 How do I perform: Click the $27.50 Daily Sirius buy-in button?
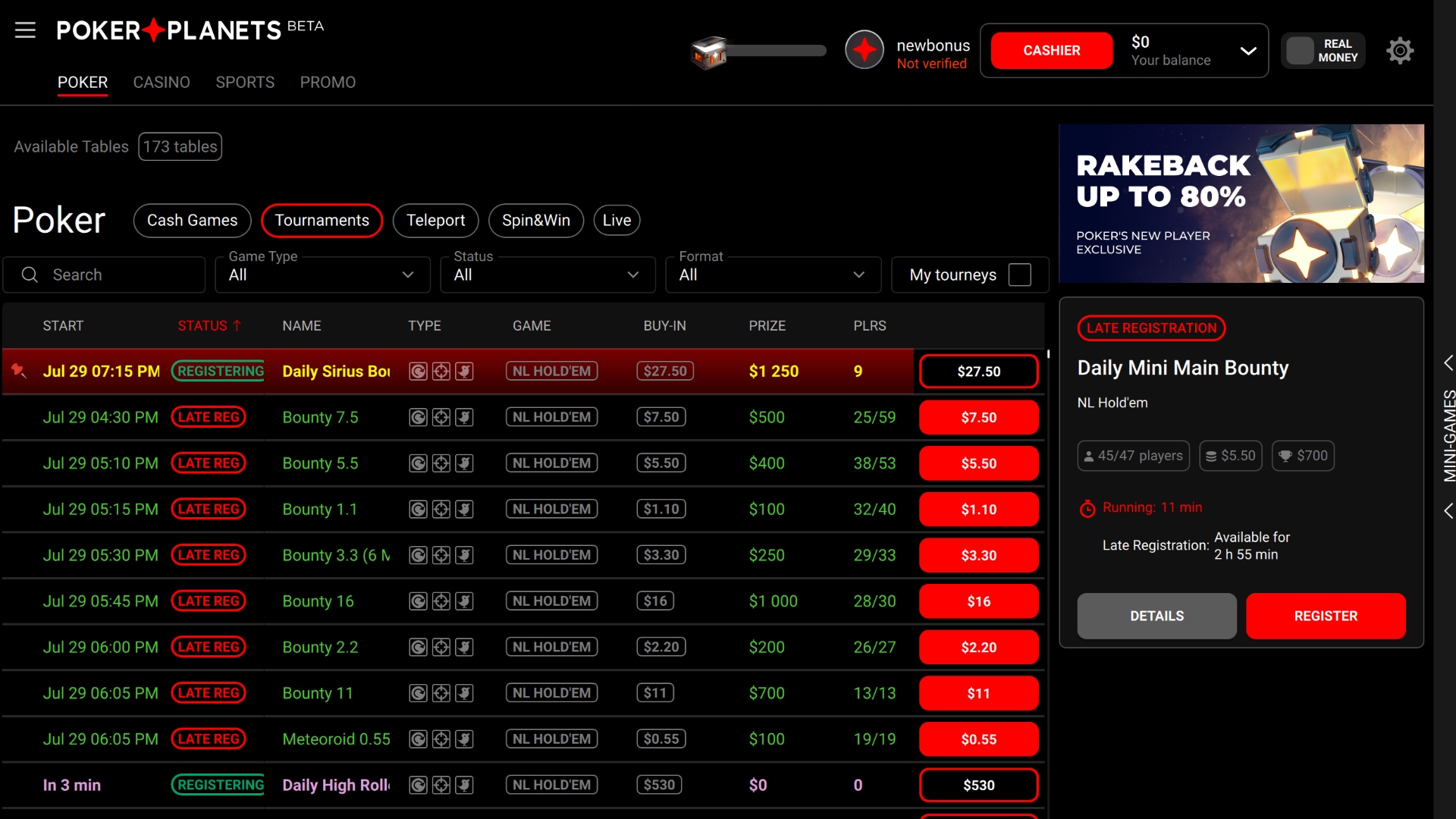click(978, 372)
